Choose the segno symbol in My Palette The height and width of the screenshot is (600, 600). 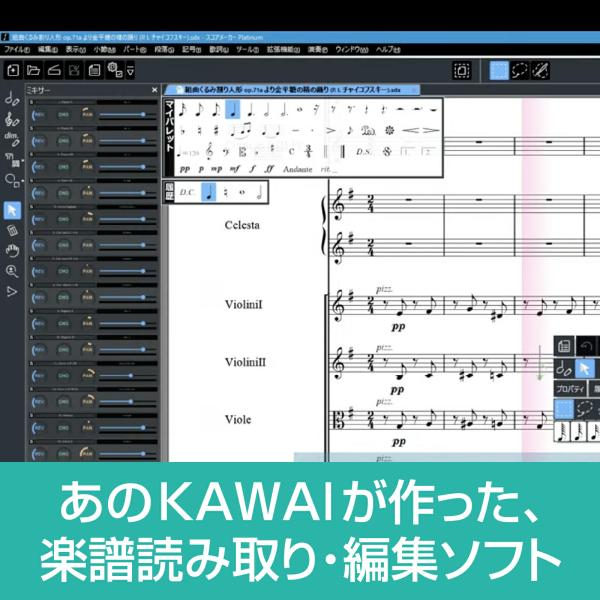pyautogui.click(x=387, y=152)
